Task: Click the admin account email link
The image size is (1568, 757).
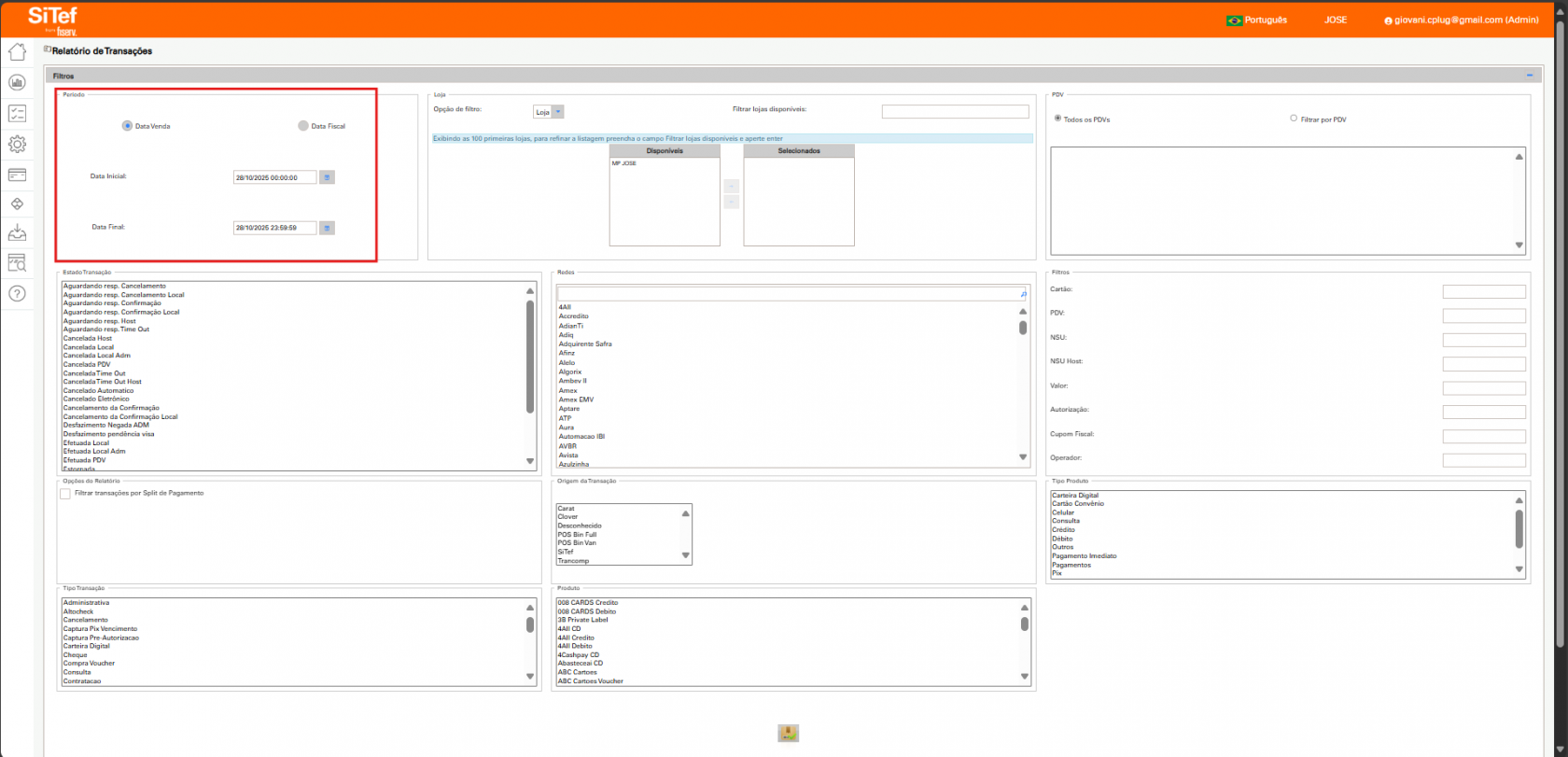Action: coord(1465,20)
